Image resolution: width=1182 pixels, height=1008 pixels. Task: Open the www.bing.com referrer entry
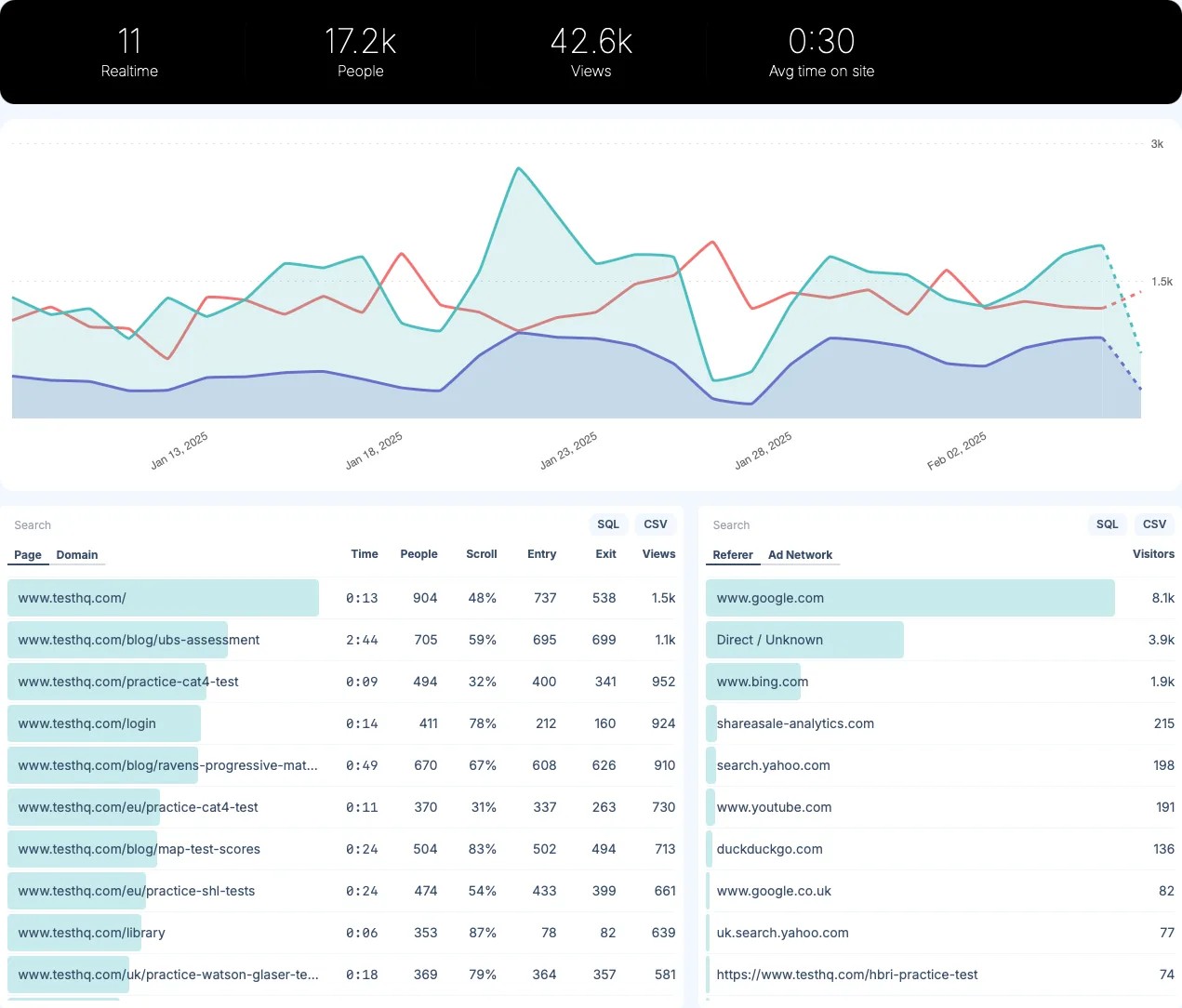tap(759, 682)
